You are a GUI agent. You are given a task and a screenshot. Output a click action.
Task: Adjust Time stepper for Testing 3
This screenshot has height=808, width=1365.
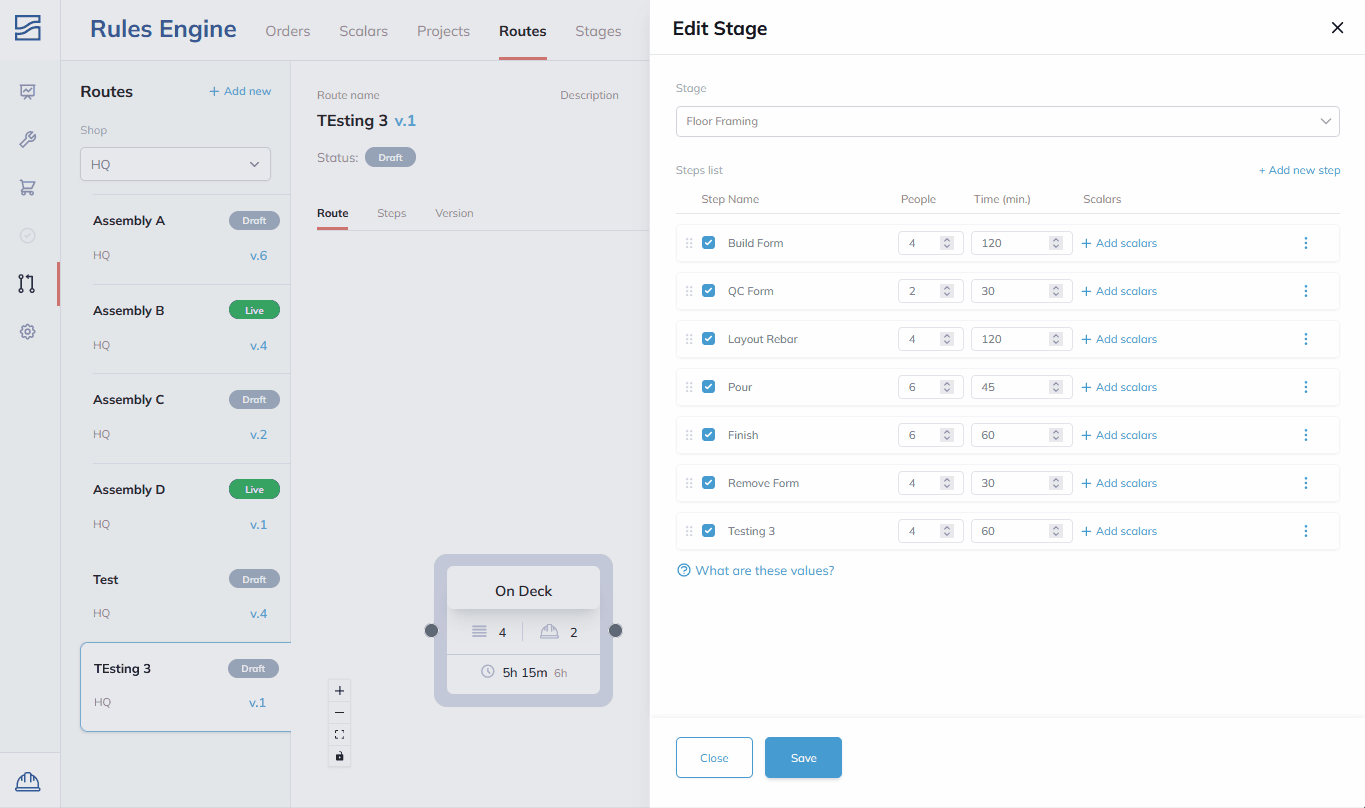(1056, 531)
